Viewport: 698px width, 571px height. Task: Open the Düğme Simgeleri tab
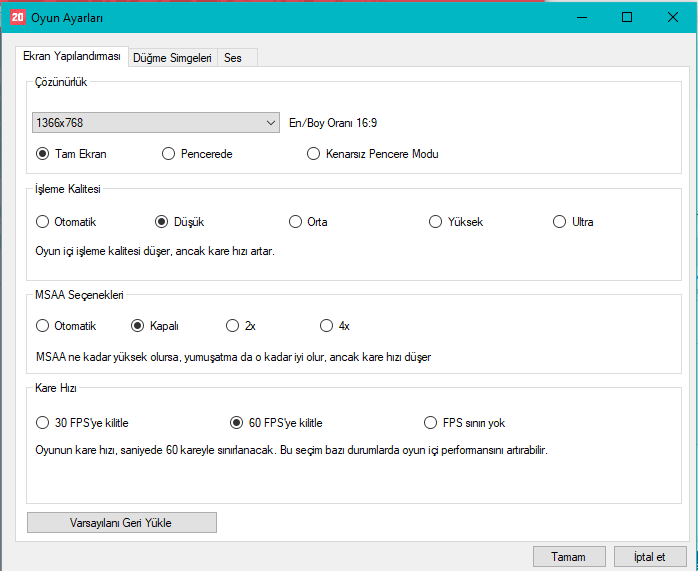point(173,58)
